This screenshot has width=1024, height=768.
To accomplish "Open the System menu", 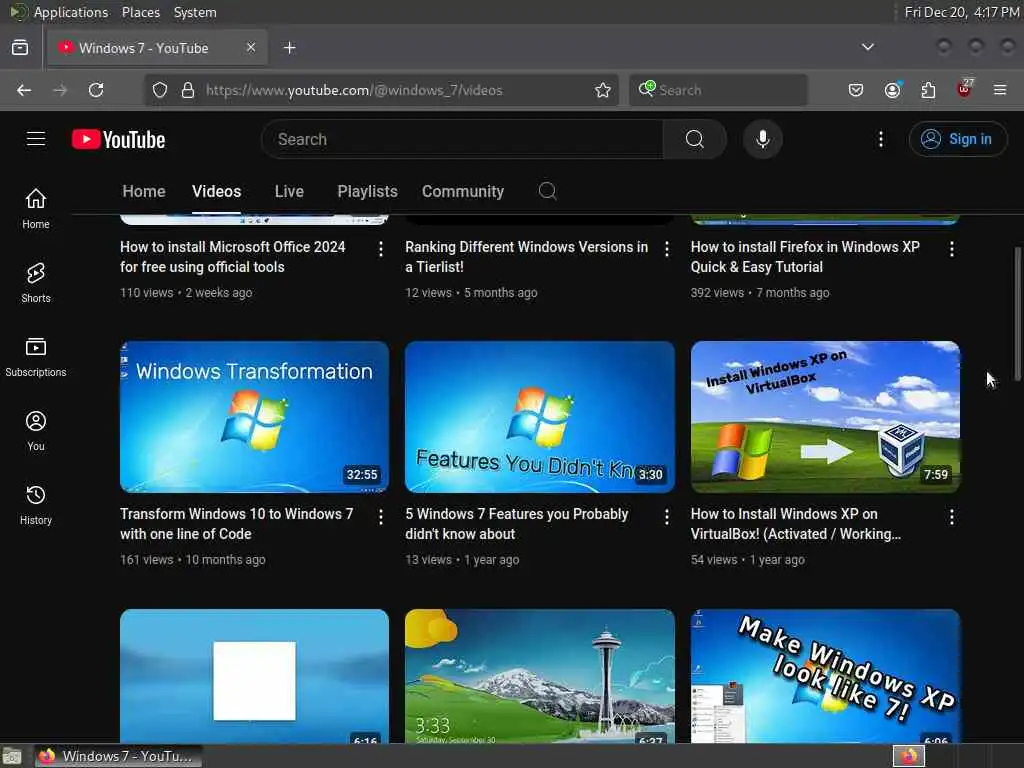I will pyautogui.click(x=195, y=12).
